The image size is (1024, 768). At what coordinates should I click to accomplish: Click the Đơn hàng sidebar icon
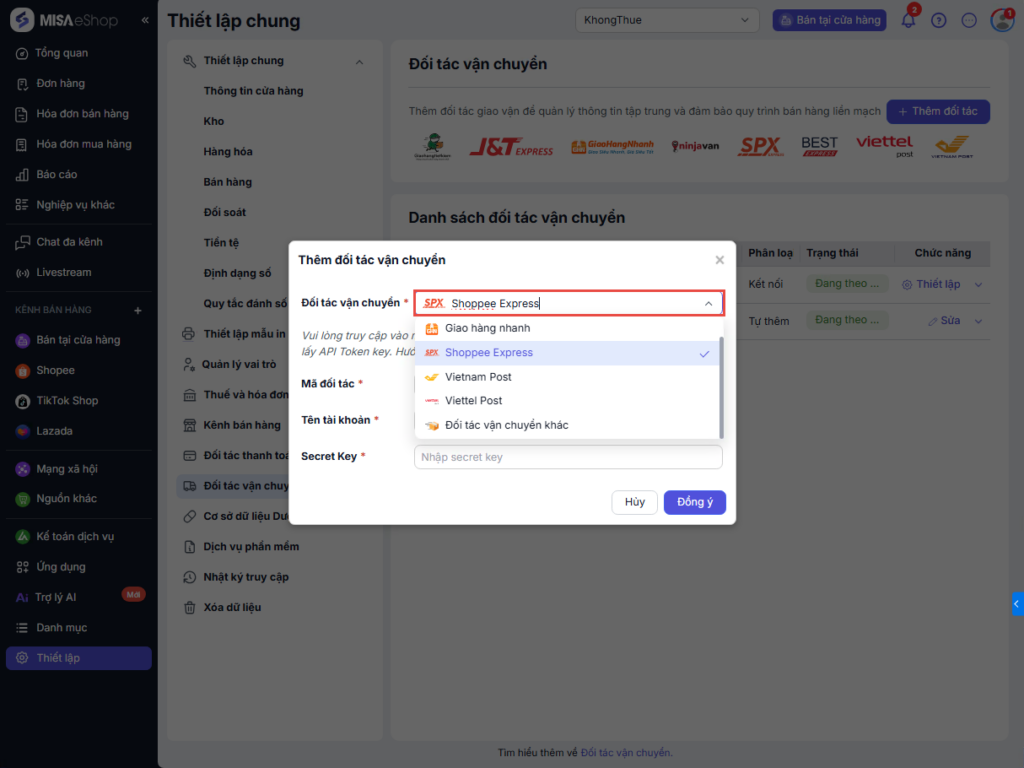click(x=22, y=84)
